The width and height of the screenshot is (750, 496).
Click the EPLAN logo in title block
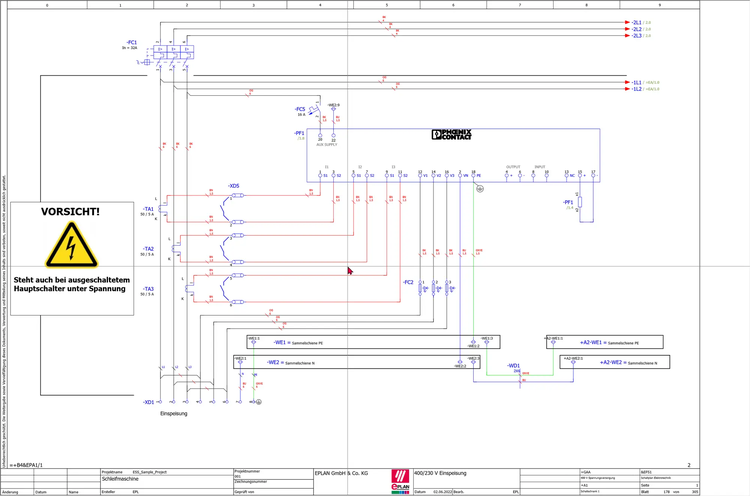tap(400, 478)
